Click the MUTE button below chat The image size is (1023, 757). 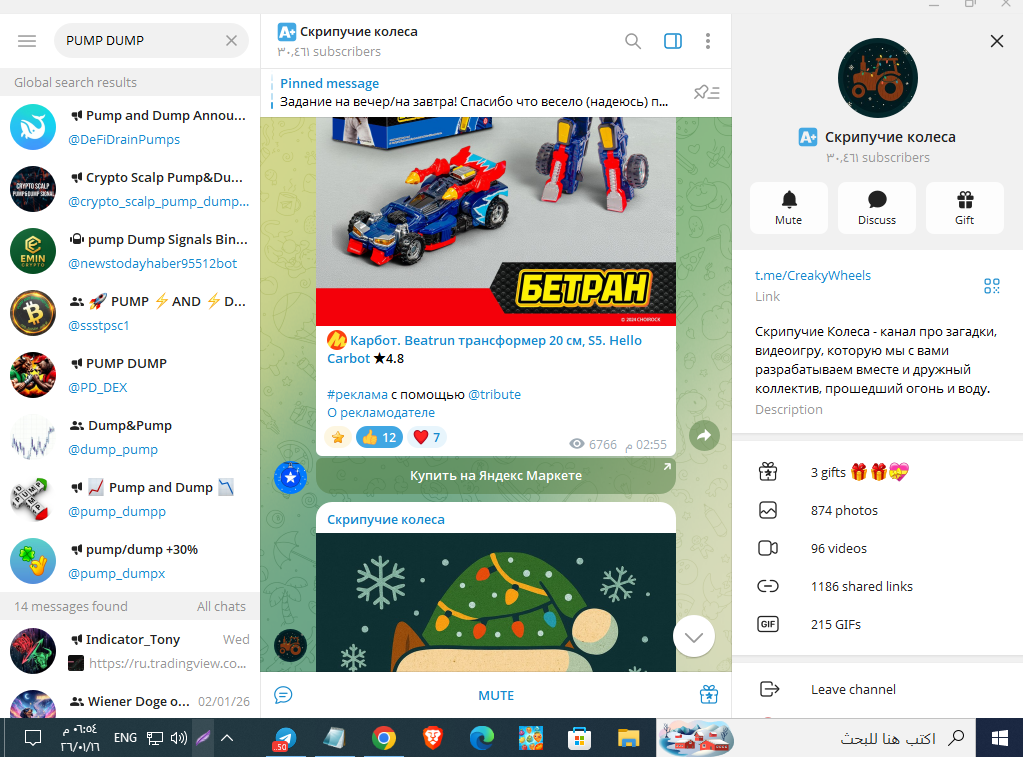(x=496, y=696)
